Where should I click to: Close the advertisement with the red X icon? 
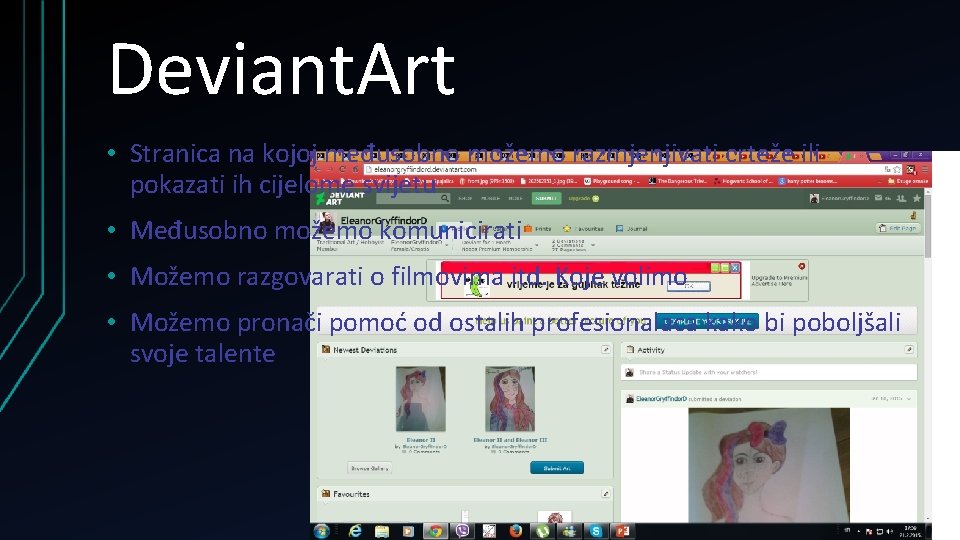tap(801, 266)
